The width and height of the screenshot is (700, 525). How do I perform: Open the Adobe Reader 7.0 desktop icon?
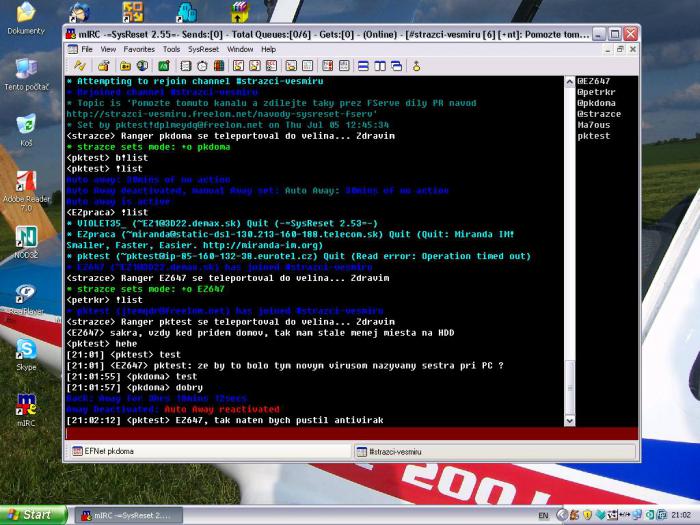[26, 191]
